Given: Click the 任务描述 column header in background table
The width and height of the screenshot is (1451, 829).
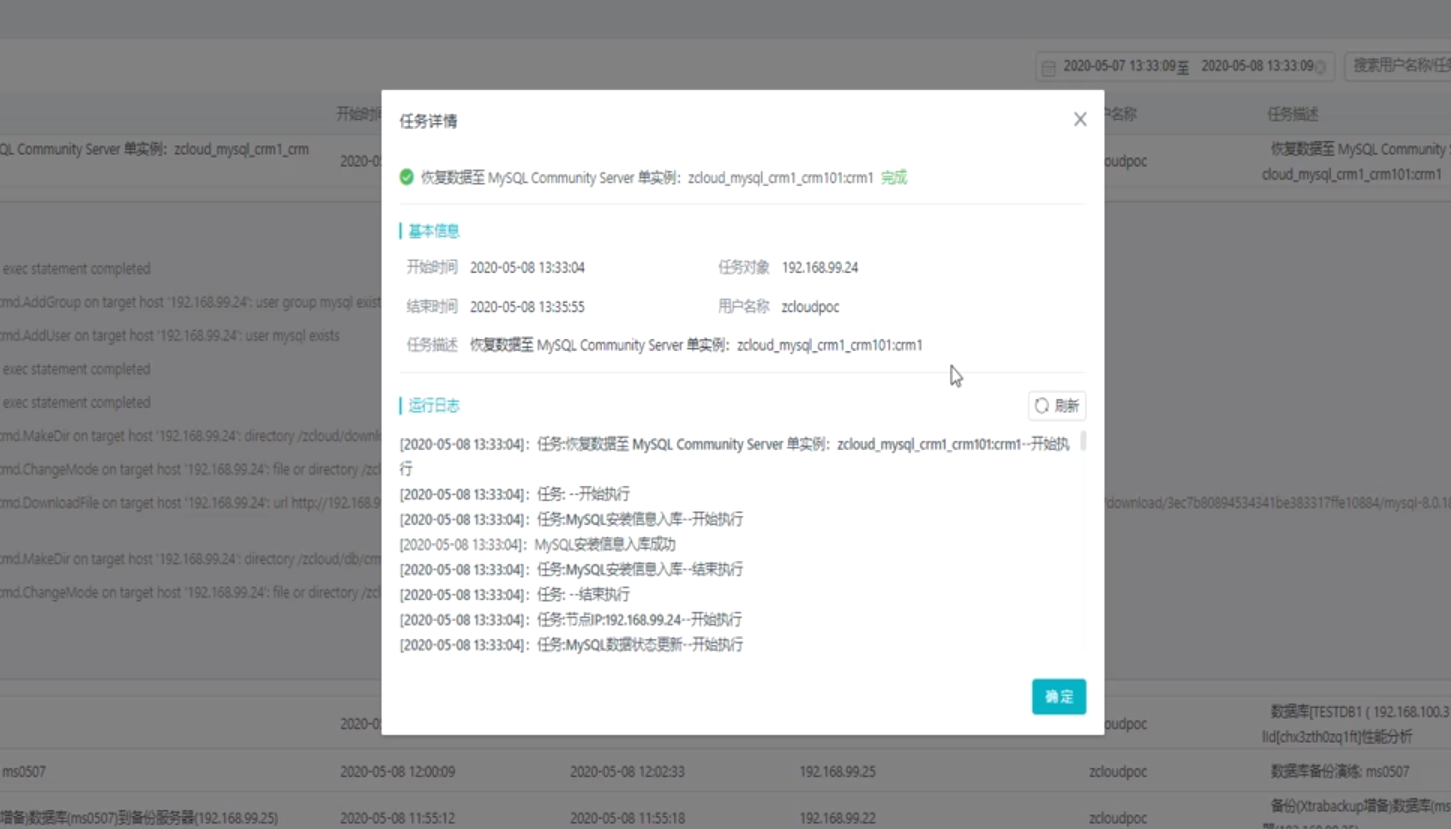Looking at the screenshot, I should tap(1293, 115).
